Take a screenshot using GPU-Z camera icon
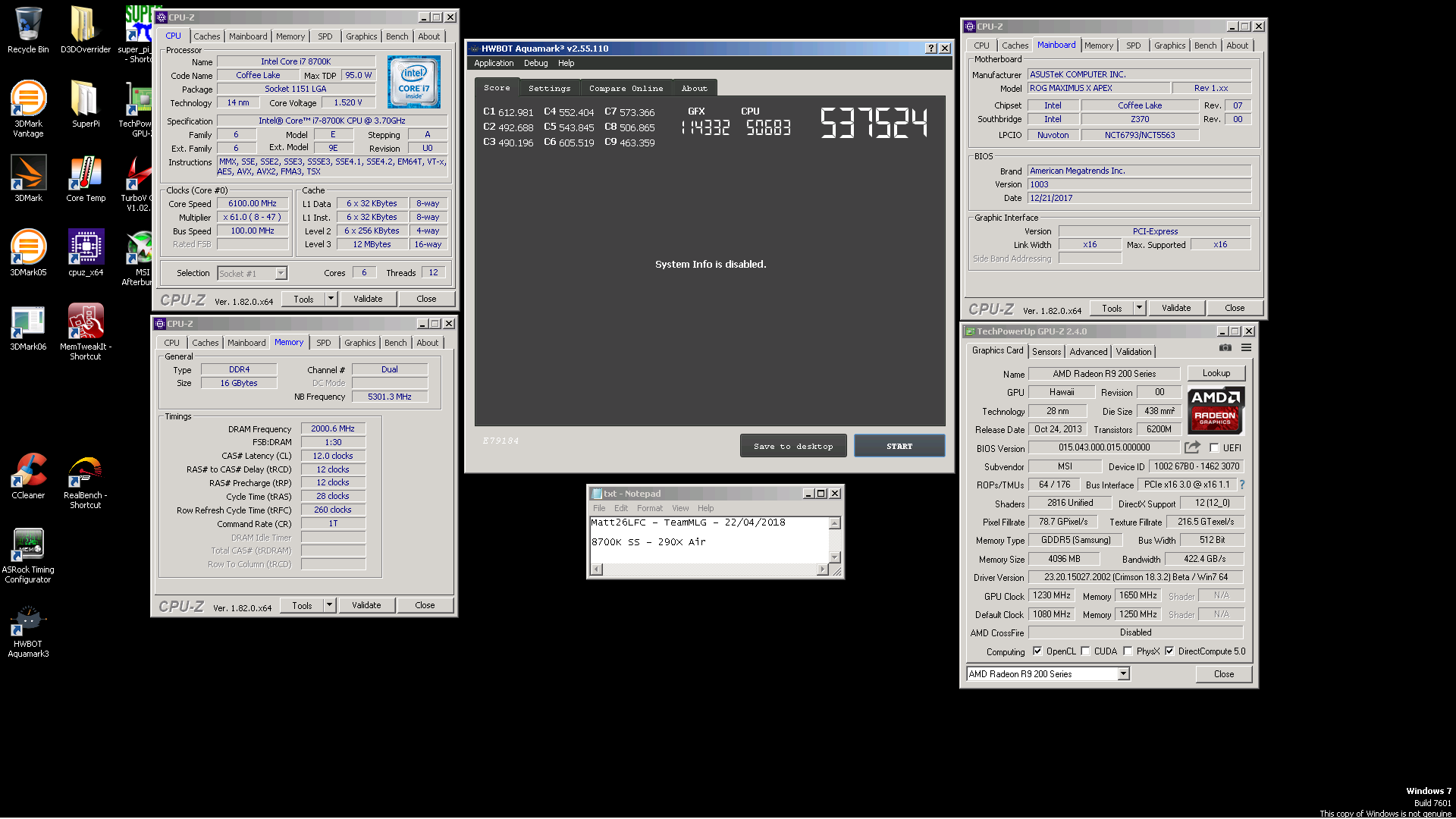This screenshot has width=1456, height=819. [x=1225, y=348]
